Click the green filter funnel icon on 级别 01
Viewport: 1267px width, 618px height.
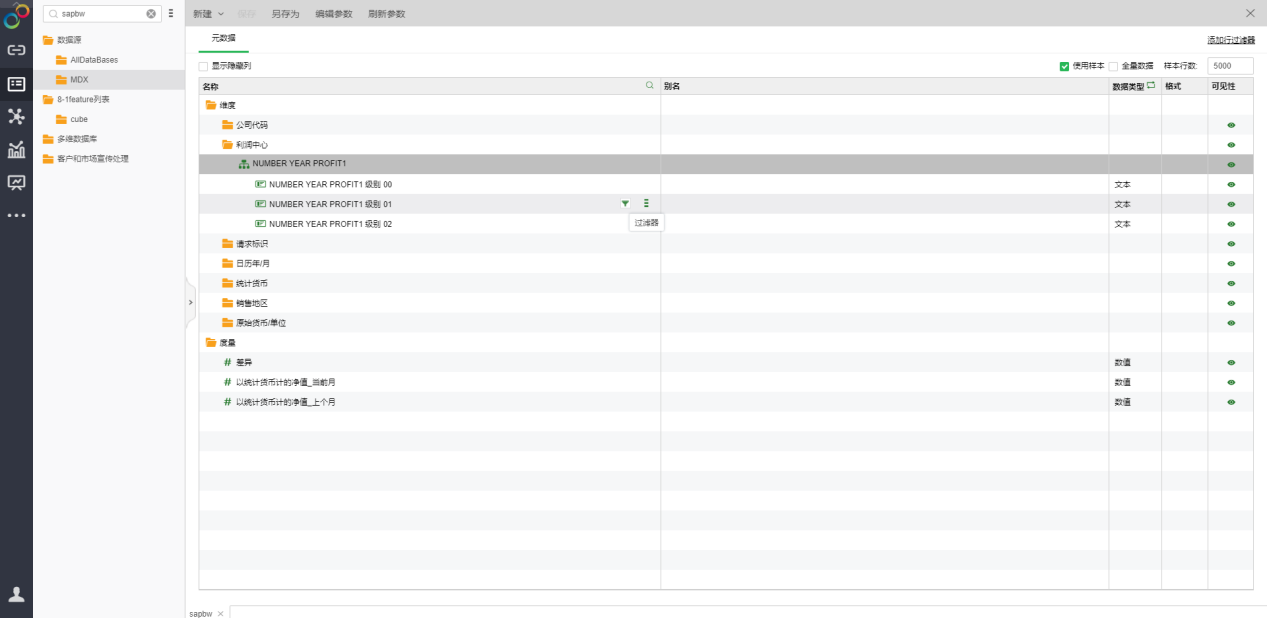[625, 203]
